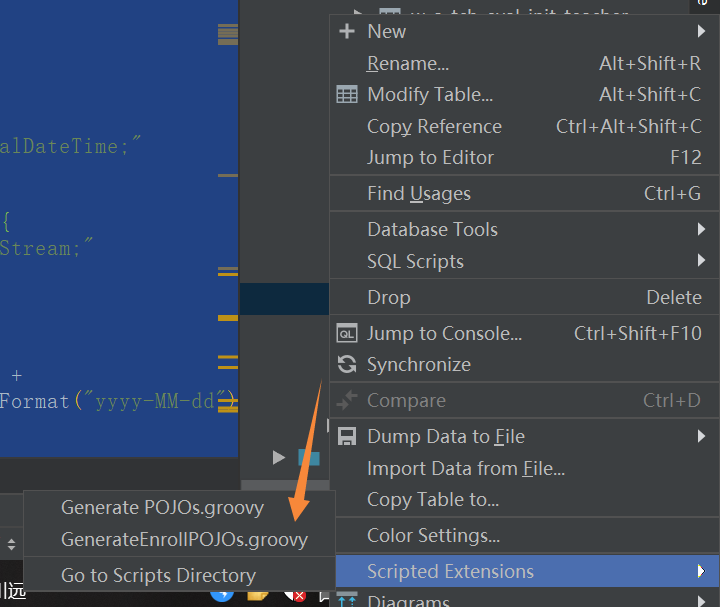Click the Dump Data save icon
The height and width of the screenshot is (607, 720).
click(x=347, y=437)
